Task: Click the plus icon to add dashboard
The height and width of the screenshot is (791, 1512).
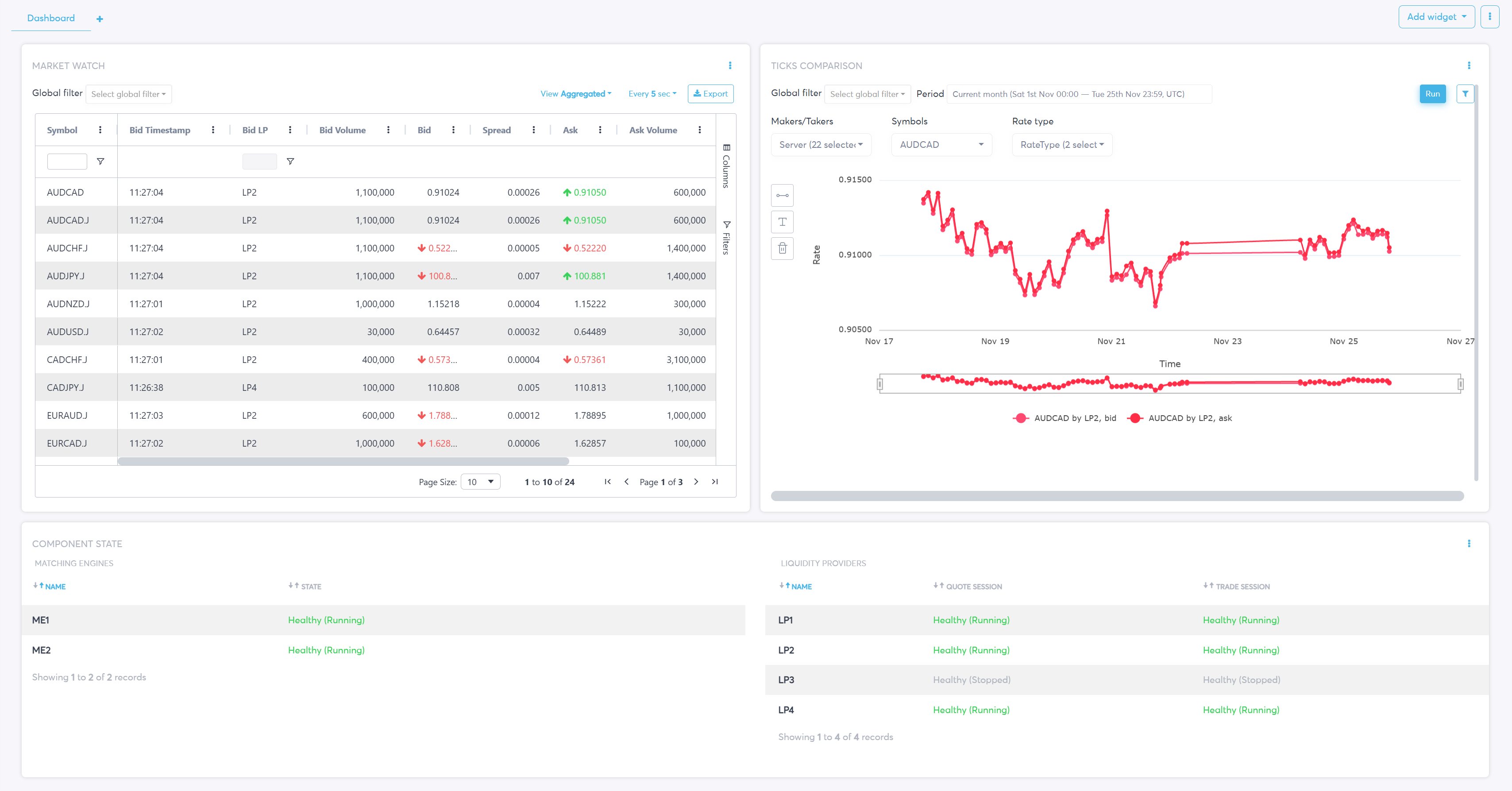Action: pos(100,19)
